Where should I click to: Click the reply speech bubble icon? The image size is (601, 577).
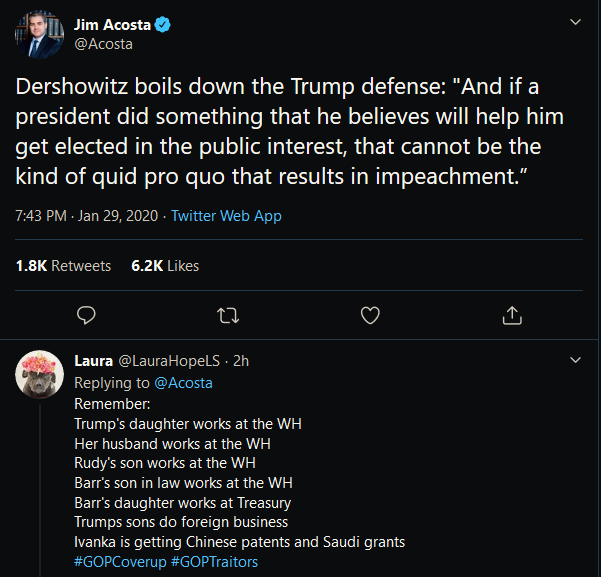pos(87,315)
